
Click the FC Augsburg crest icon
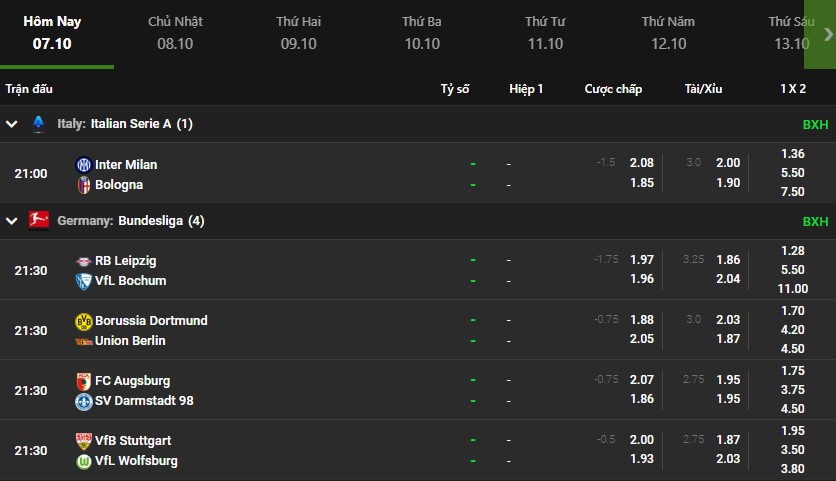[x=83, y=381]
